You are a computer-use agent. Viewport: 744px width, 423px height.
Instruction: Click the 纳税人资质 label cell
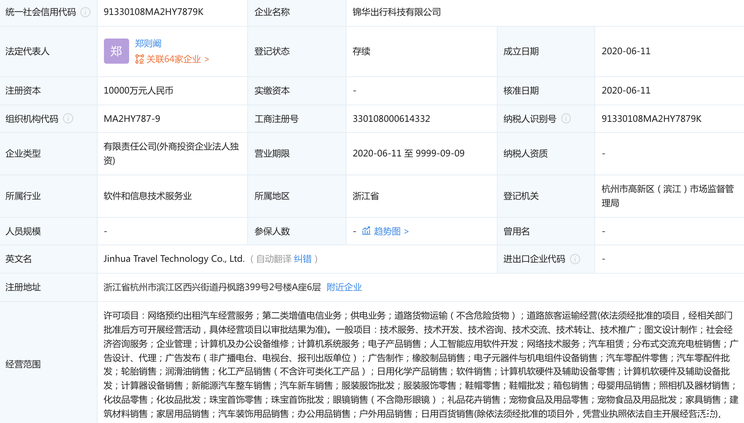[x=546, y=153]
